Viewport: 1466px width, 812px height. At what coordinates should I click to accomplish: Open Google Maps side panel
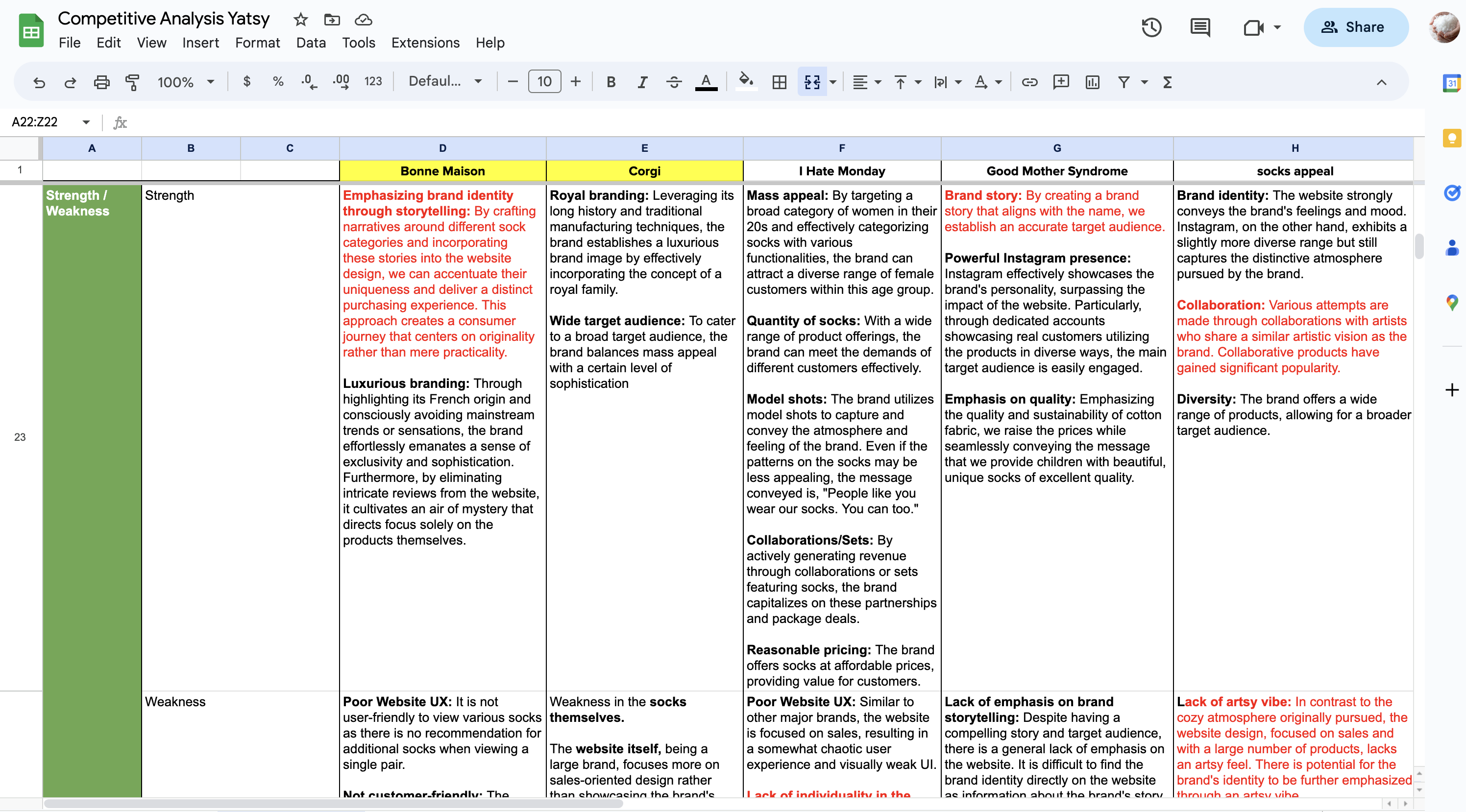coord(1452,302)
